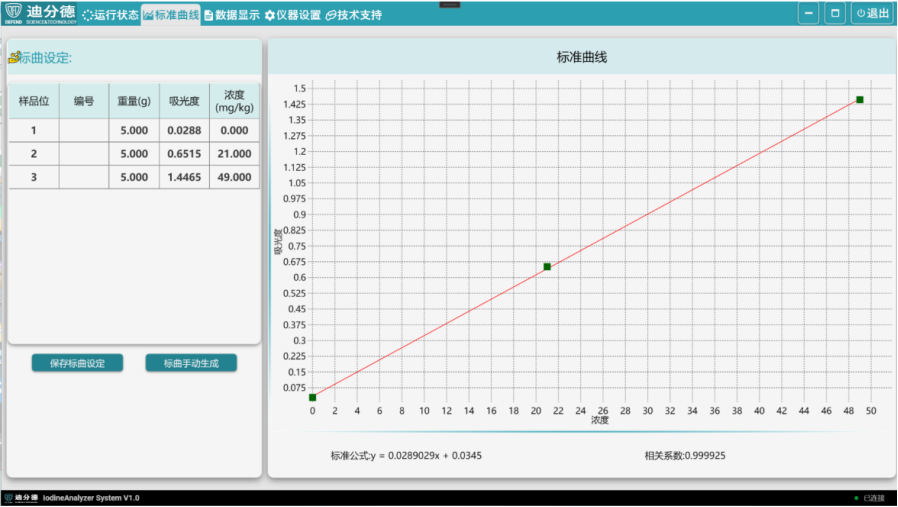This screenshot has height=507, width=898.
Task: Click the Defend shield logo icon
Action: pos(13,13)
